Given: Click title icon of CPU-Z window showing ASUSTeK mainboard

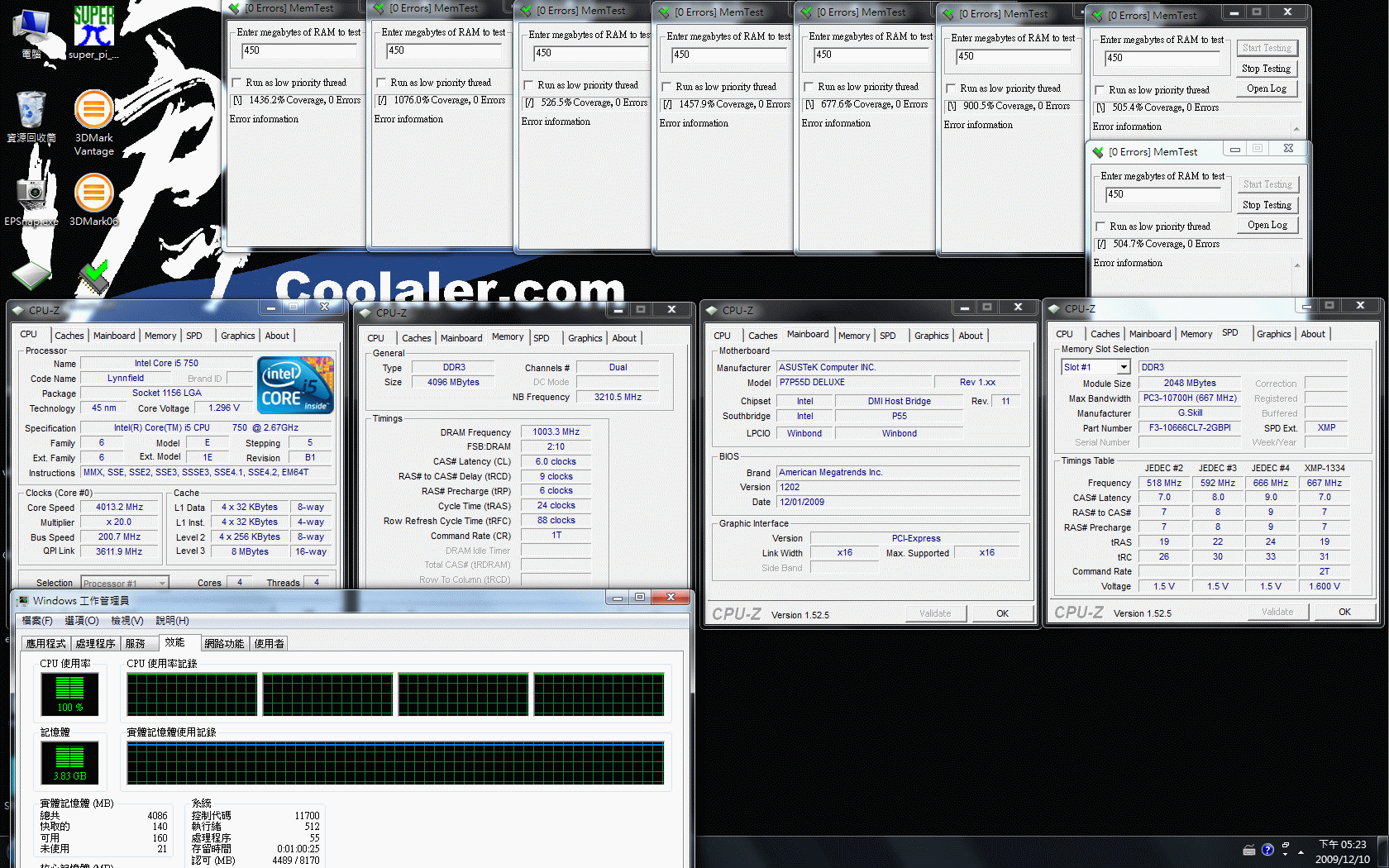Looking at the screenshot, I should pyautogui.click(x=712, y=311).
